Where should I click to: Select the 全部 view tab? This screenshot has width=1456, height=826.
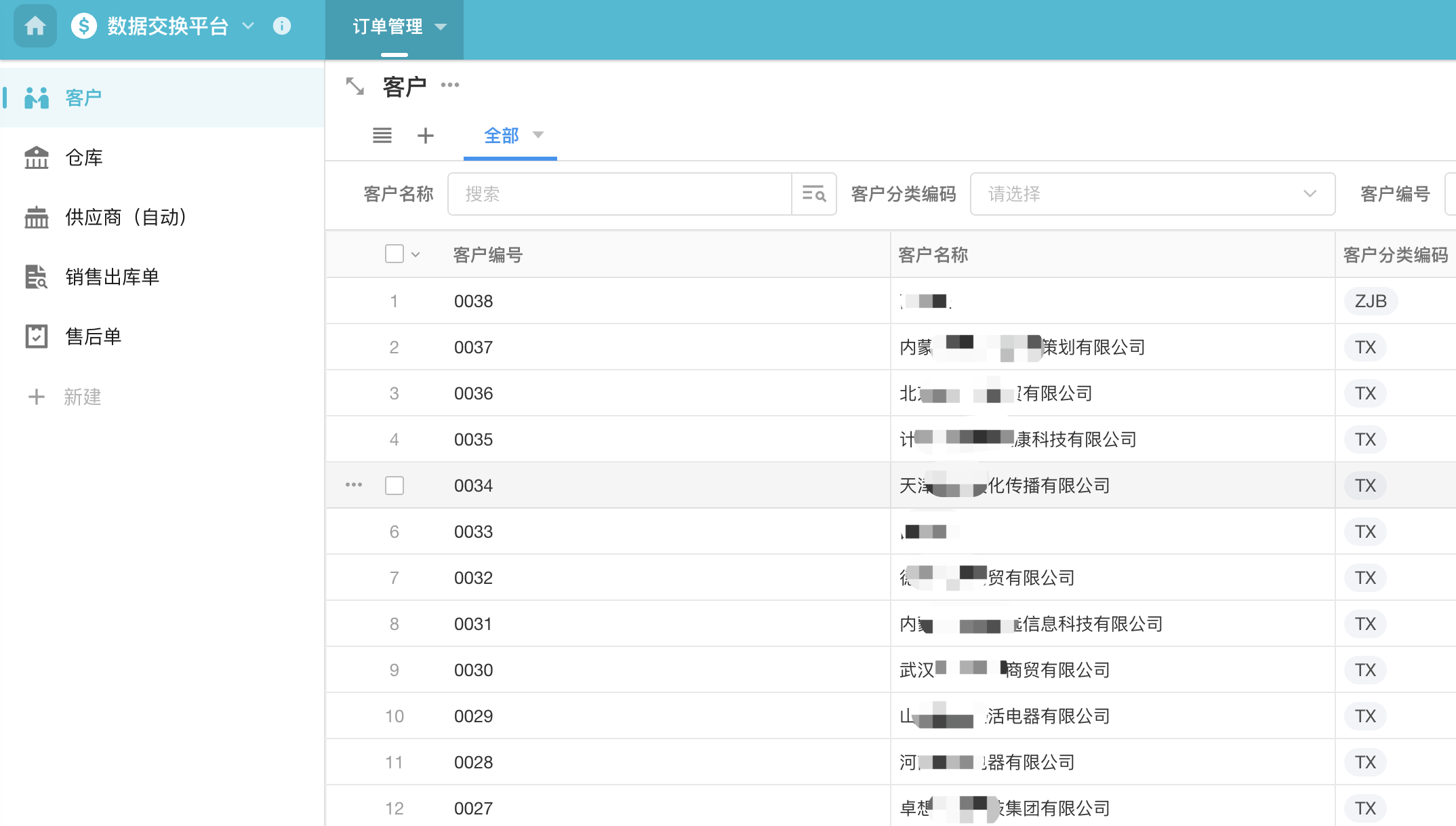502,136
